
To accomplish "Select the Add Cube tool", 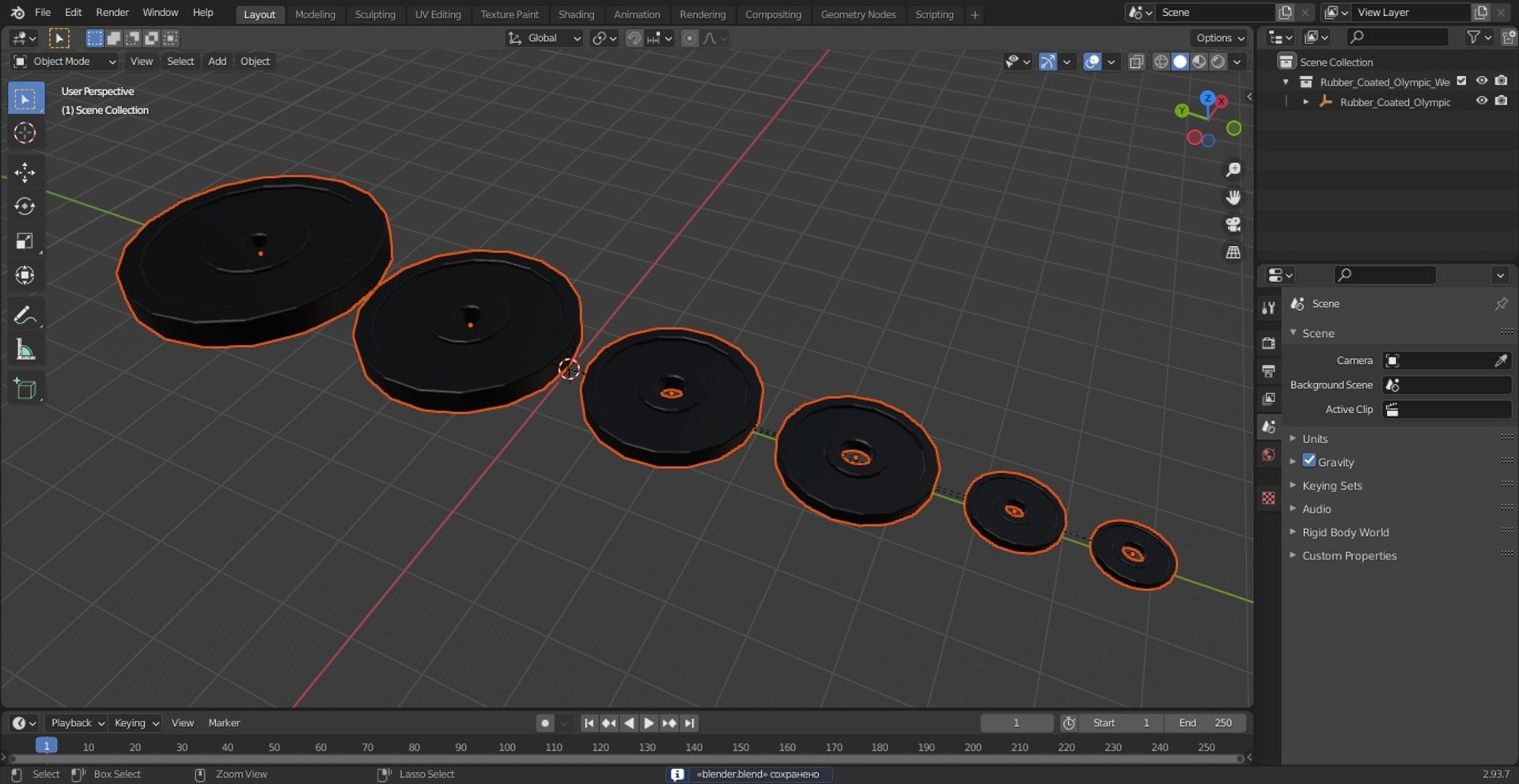I will [25, 389].
